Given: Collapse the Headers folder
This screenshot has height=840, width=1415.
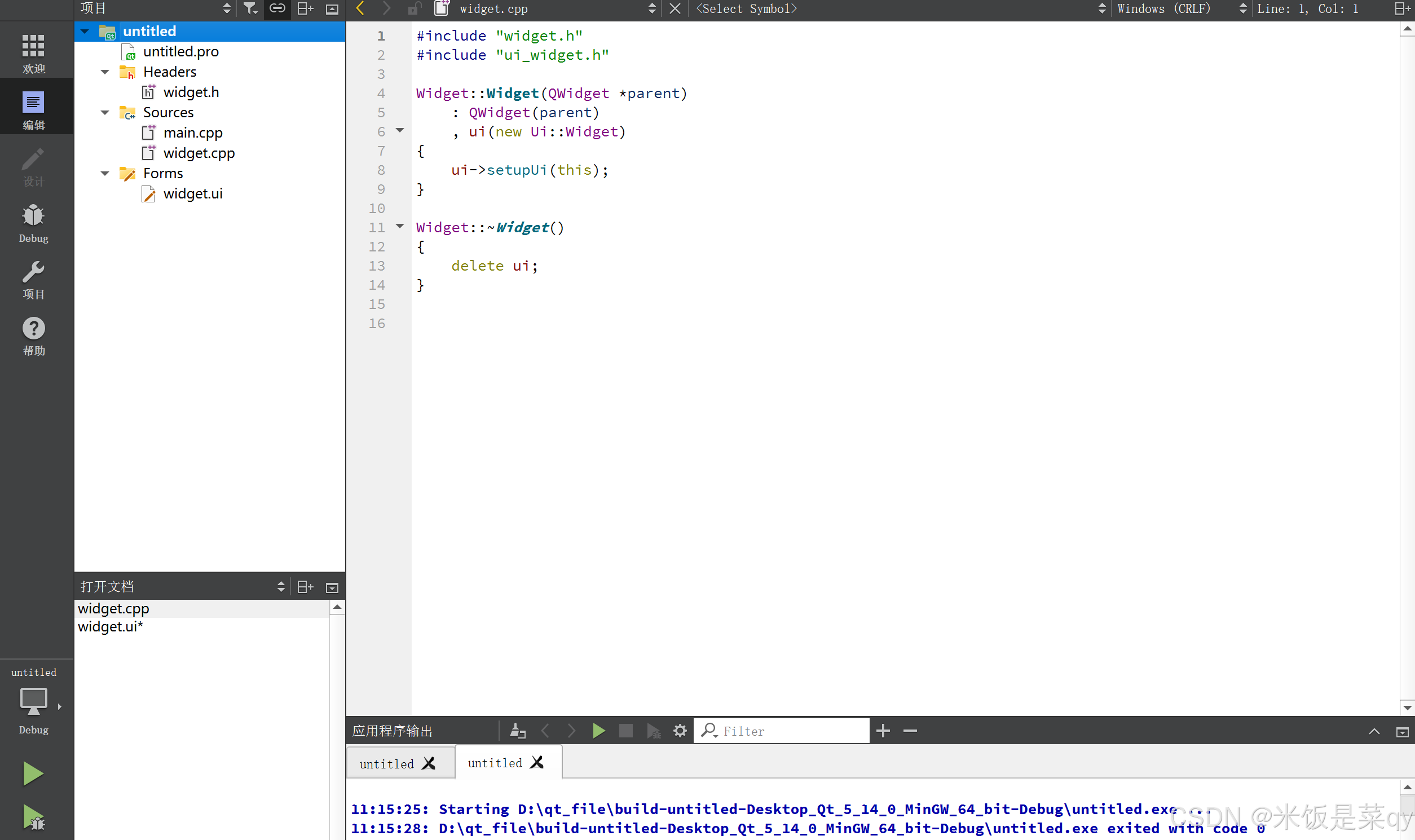Looking at the screenshot, I should click(105, 72).
